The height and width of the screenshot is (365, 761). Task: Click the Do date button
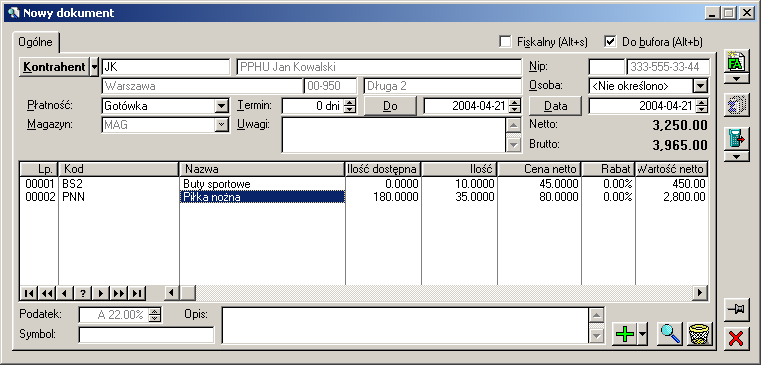(x=390, y=106)
